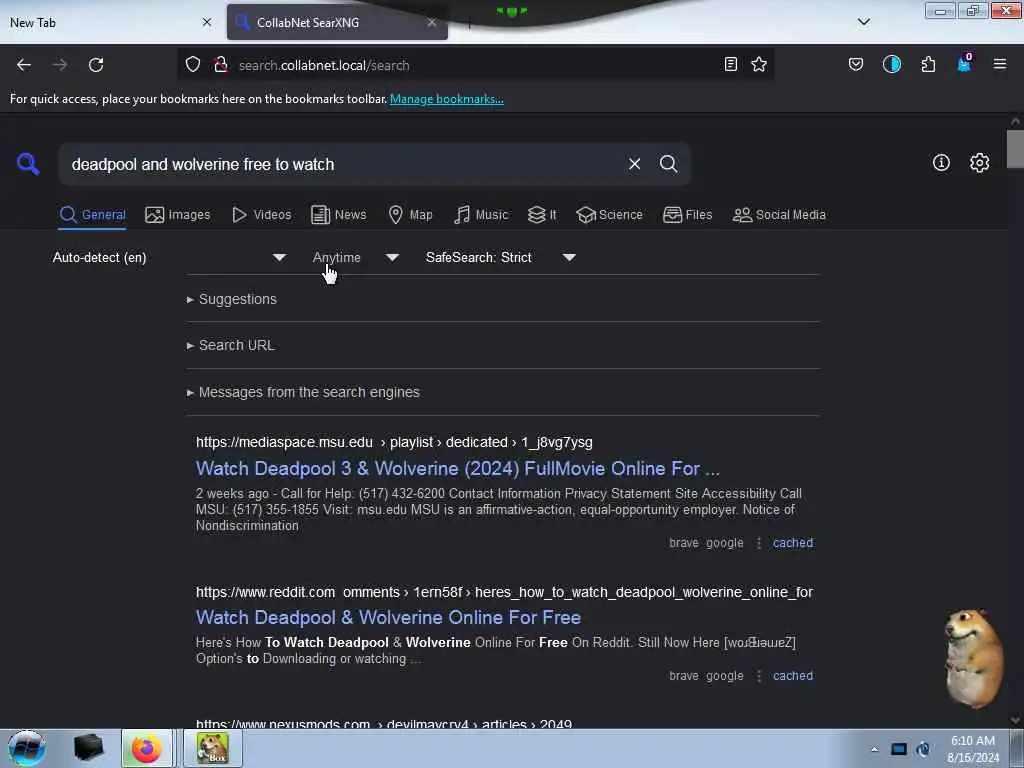Open the SearXNG about info icon
Screen dimensions: 1024x768
point(941,163)
